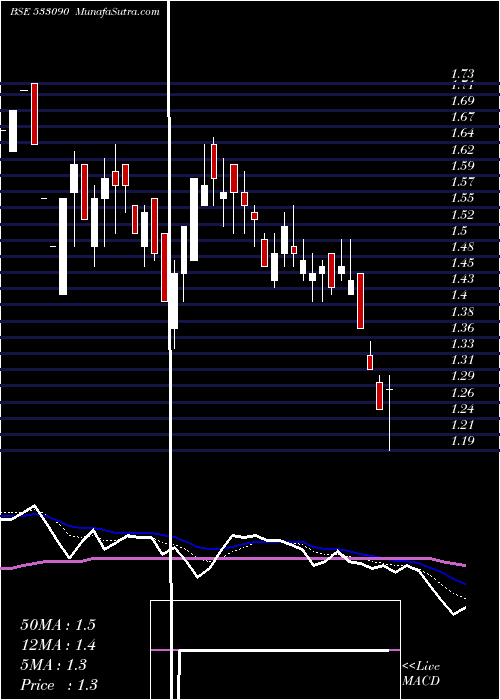Screen dimensions: 500x700
Task: Select the tallest red candle near 1.71
Action: click(34, 114)
